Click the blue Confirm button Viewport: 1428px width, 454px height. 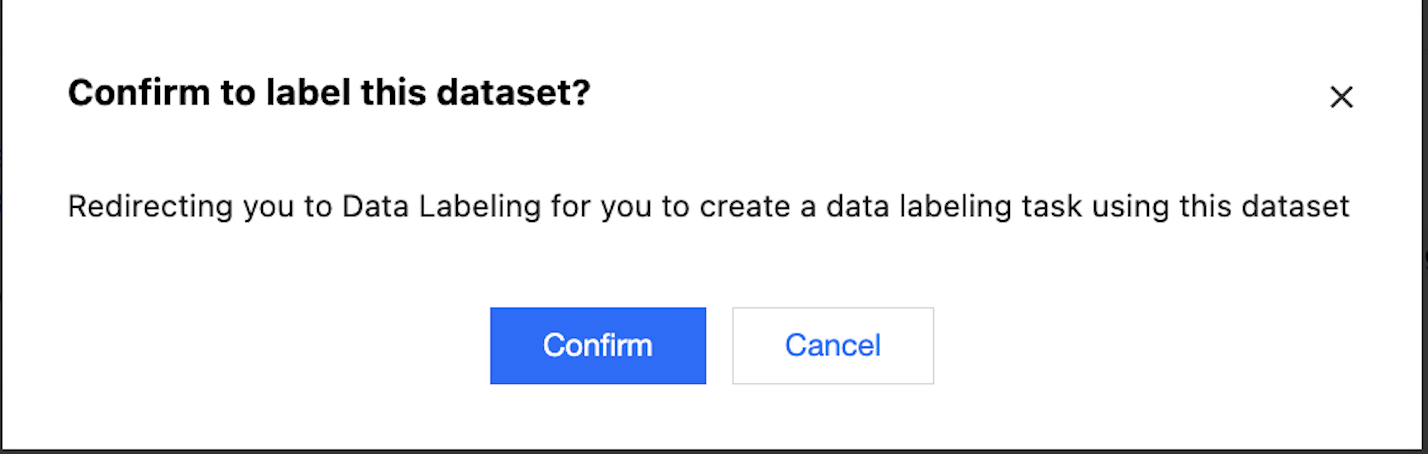click(597, 346)
